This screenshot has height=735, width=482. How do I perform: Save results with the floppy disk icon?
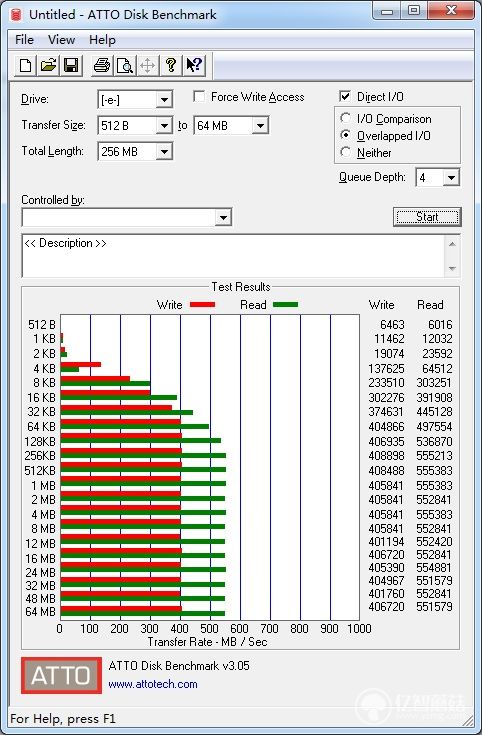[x=71, y=65]
